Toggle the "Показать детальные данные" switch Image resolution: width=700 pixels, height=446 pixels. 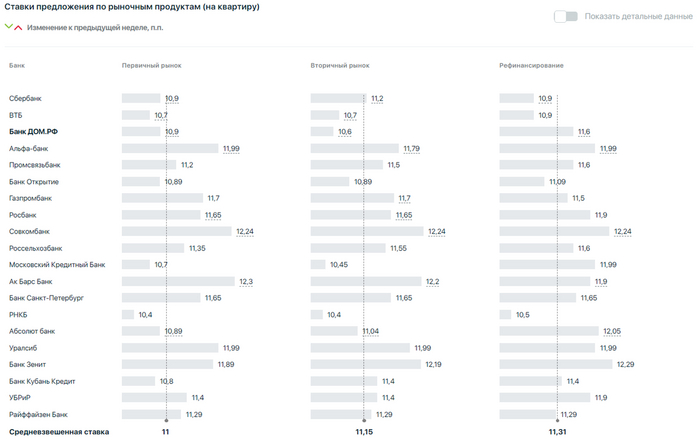pyautogui.click(x=566, y=16)
